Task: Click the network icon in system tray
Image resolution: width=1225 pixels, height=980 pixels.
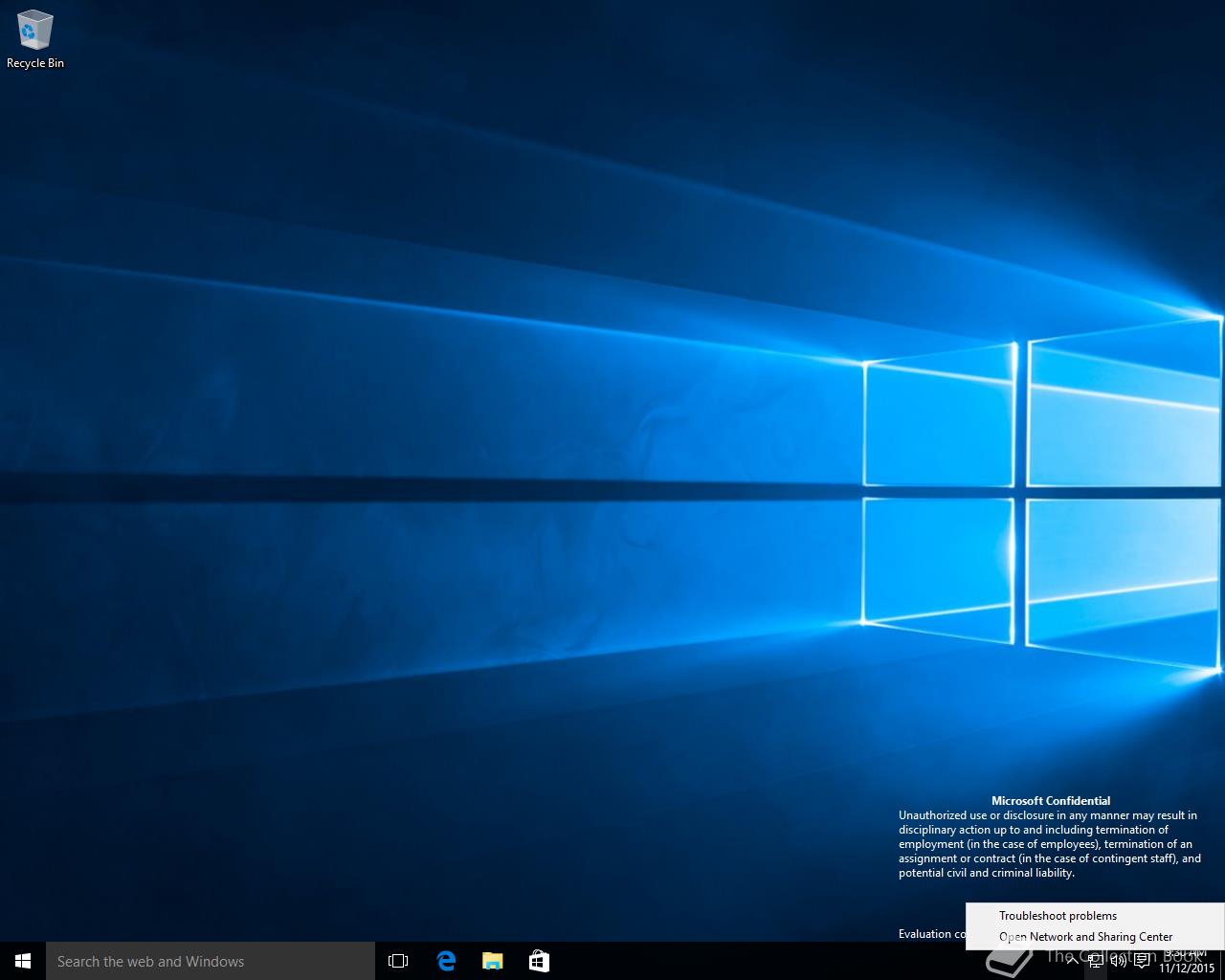Action: [1096, 961]
